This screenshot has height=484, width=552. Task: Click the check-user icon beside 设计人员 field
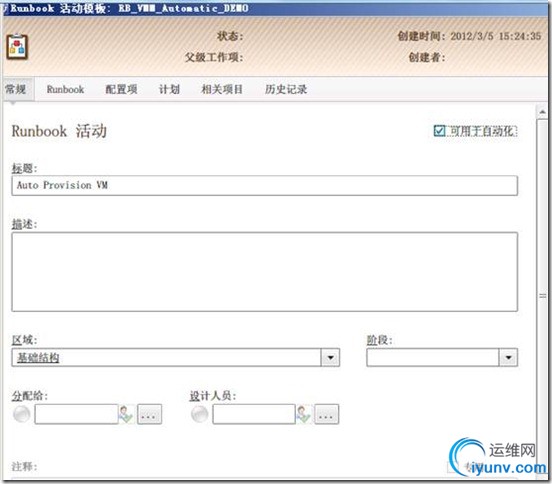(x=303, y=414)
